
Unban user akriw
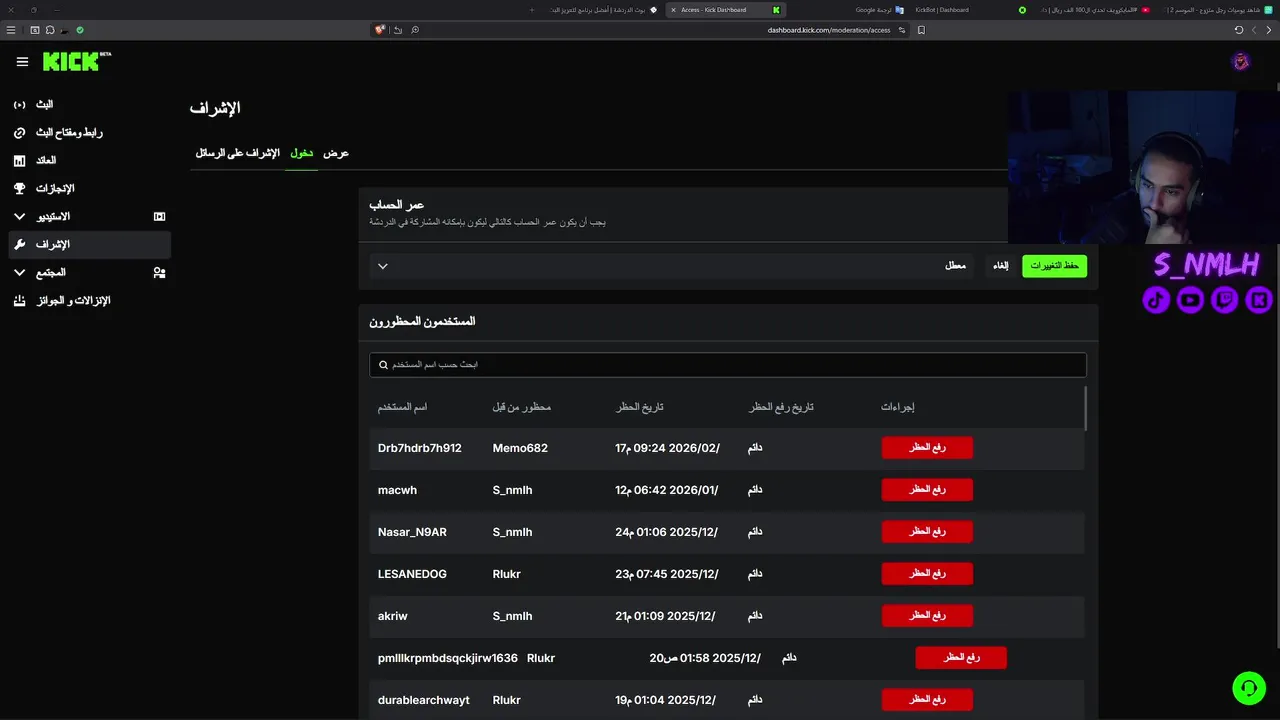[x=927, y=616]
